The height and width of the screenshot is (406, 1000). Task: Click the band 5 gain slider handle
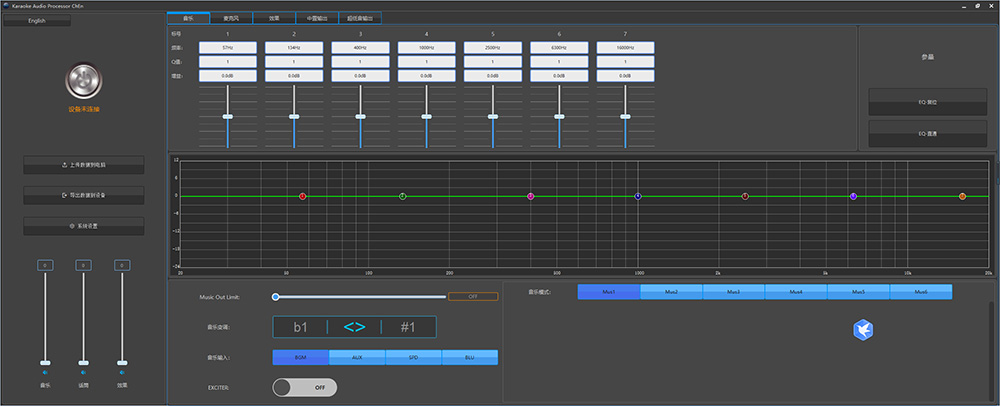(493, 117)
